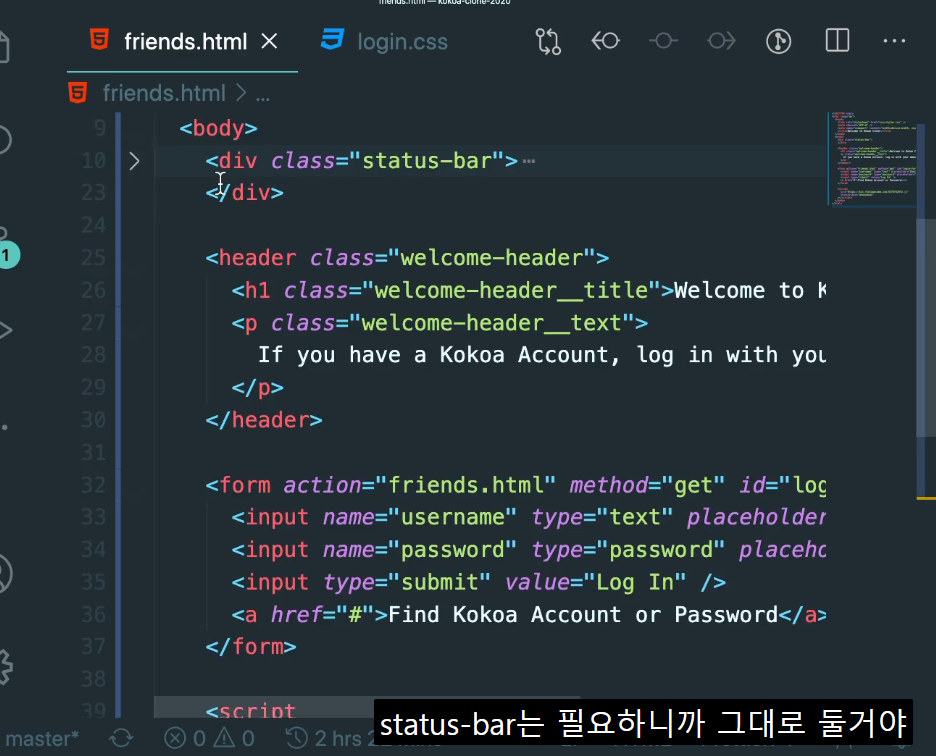Split the editor to the right

[x=837, y=41]
